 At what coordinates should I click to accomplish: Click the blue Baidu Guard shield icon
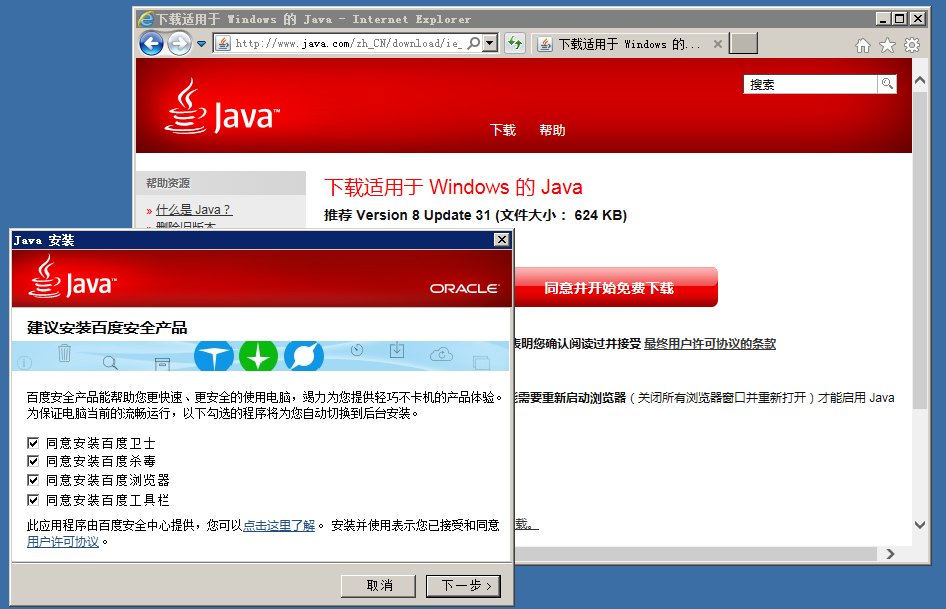(x=214, y=356)
